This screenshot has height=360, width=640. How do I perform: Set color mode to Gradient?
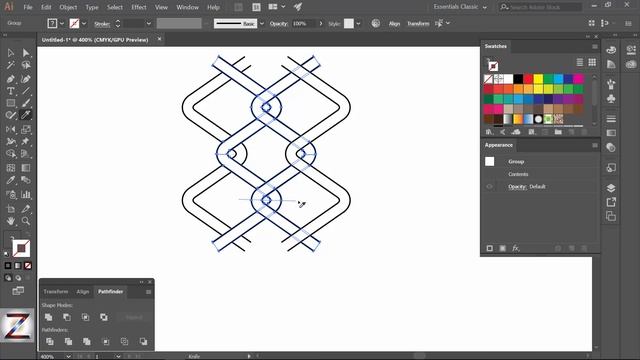click(x=18, y=266)
